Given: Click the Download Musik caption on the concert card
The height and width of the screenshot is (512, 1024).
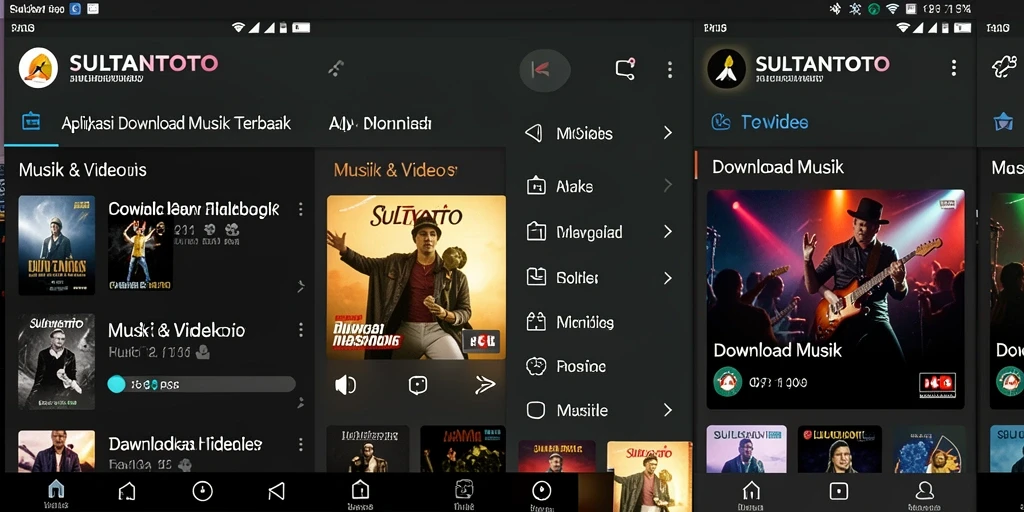Looking at the screenshot, I should pyautogui.click(x=777, y=350).
